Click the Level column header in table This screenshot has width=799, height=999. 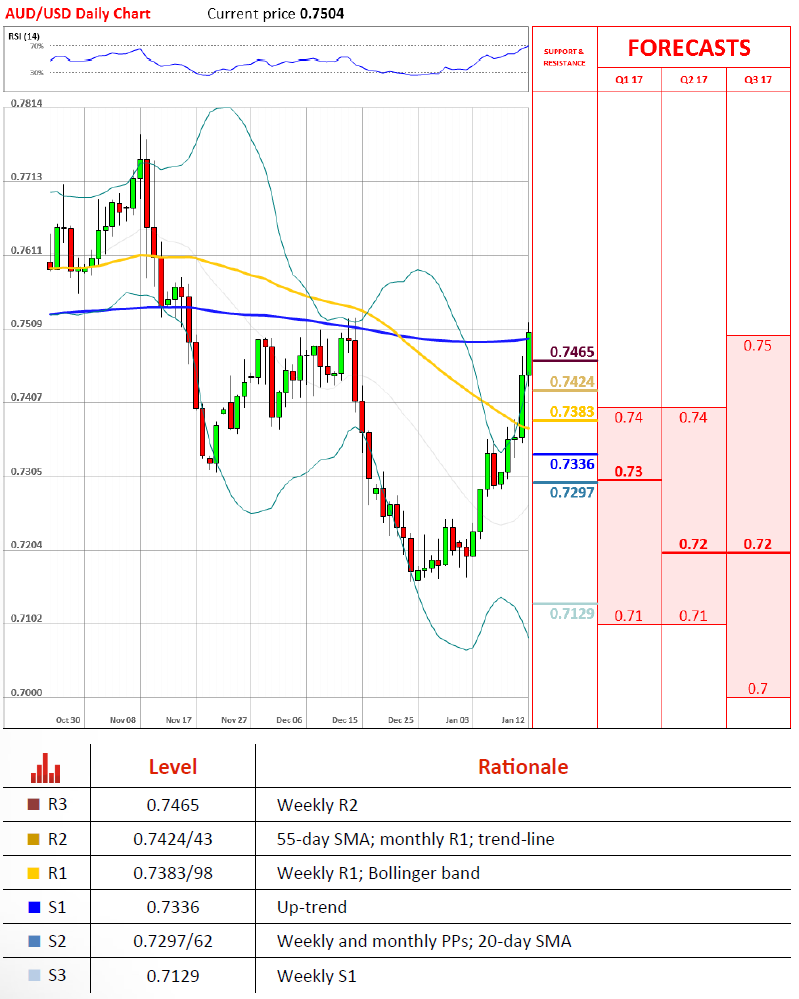(172, 767)
